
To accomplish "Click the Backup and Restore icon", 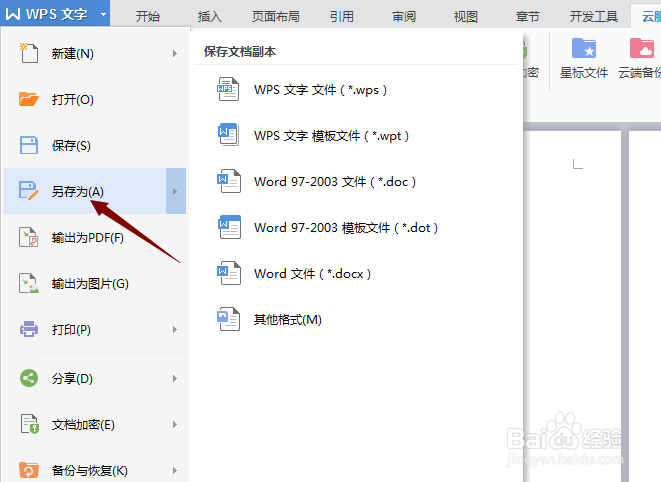I will click(29, 470).
